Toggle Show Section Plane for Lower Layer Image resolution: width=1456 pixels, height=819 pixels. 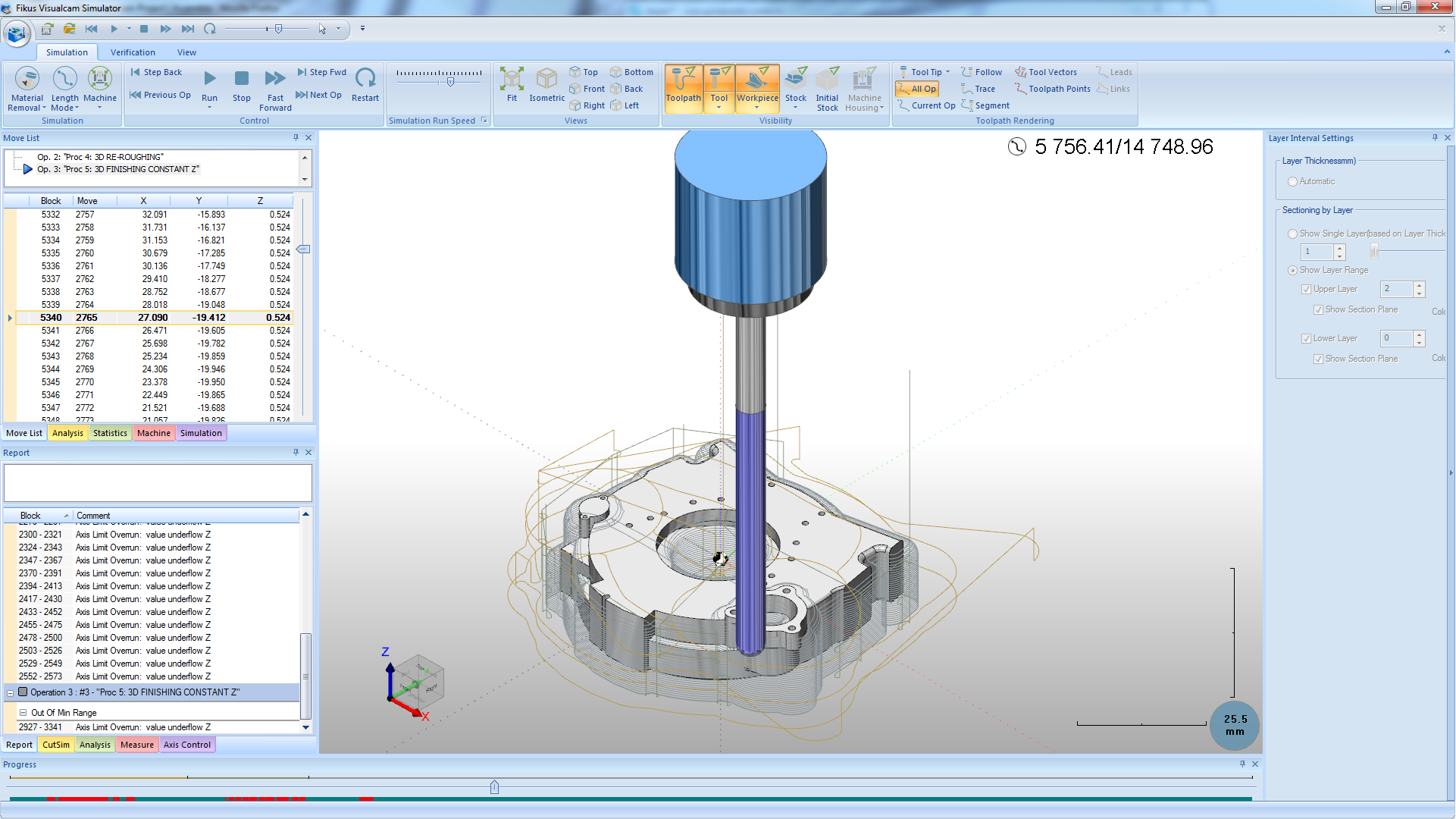point(1320,359)
